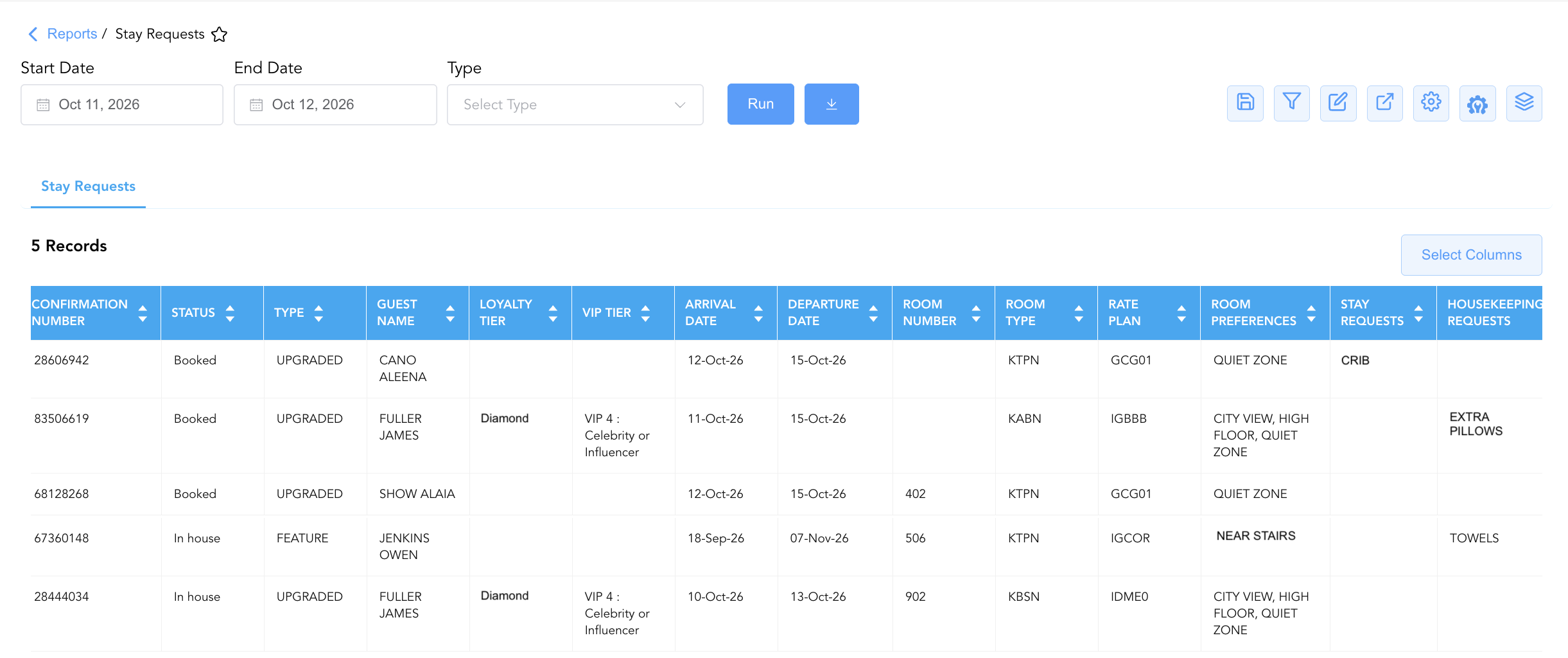The height and width of the screenshot is (658, 1568).
Task: Sort the Type column arrows
Action: [318, 313]
